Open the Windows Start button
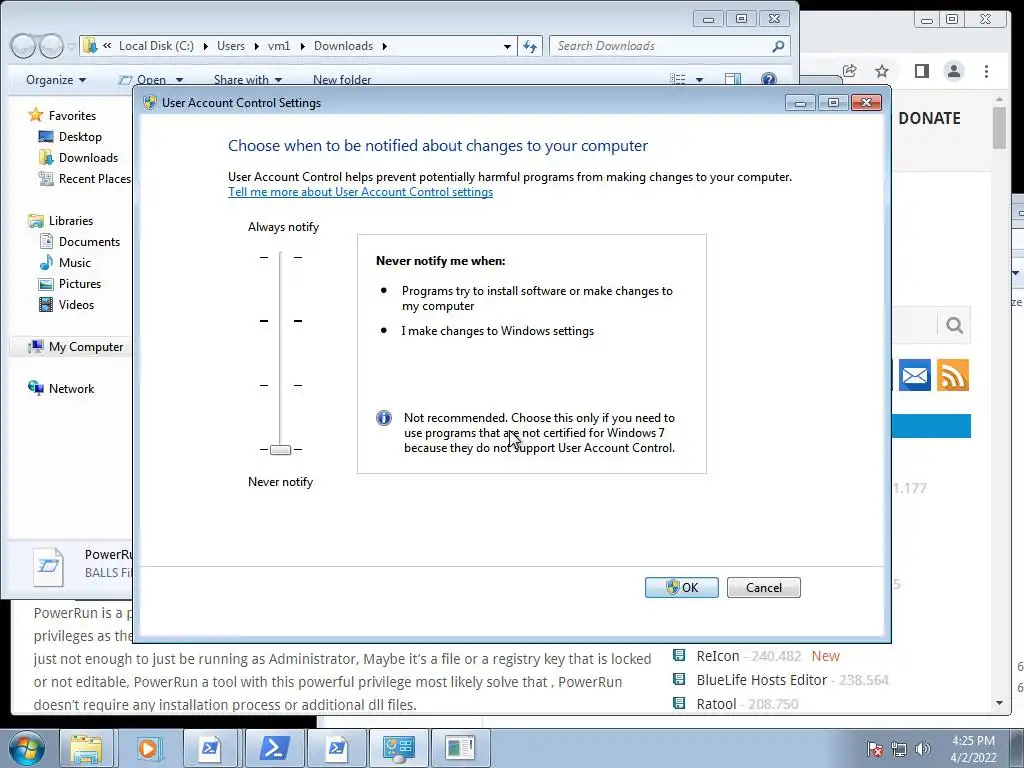This screenshot has width=1024, height=768. click(26, 748)
